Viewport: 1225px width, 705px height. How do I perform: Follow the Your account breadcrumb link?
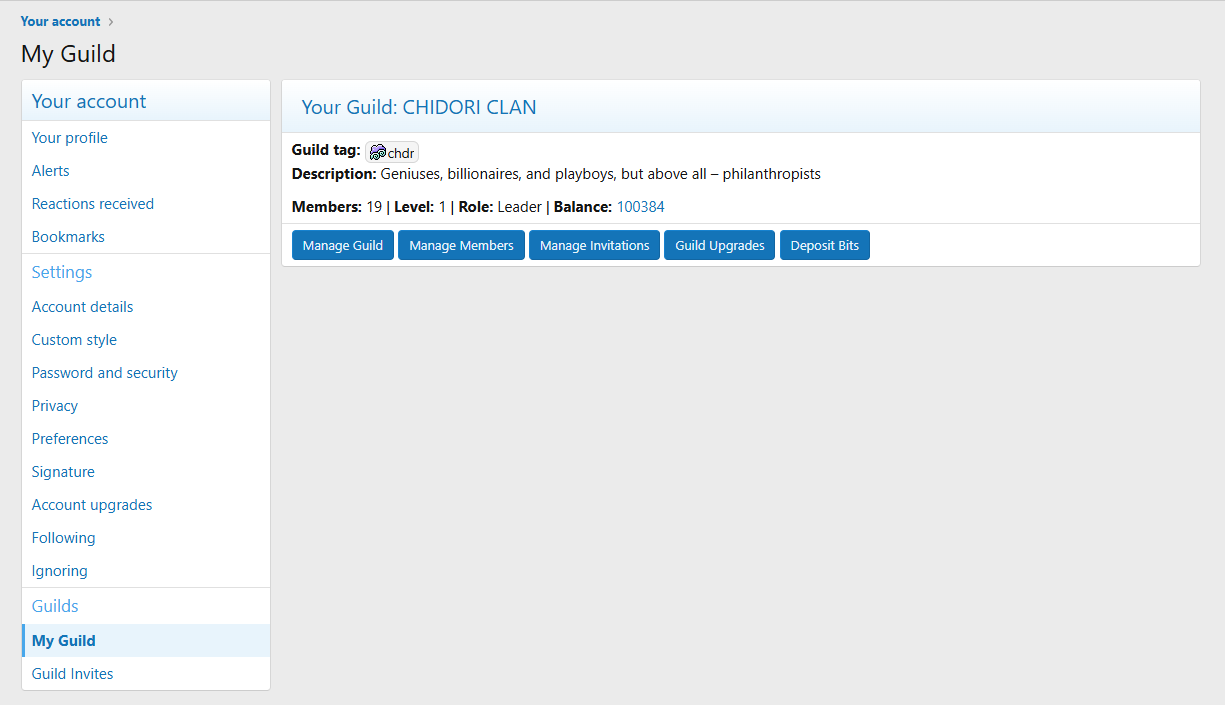coord(60,21)
